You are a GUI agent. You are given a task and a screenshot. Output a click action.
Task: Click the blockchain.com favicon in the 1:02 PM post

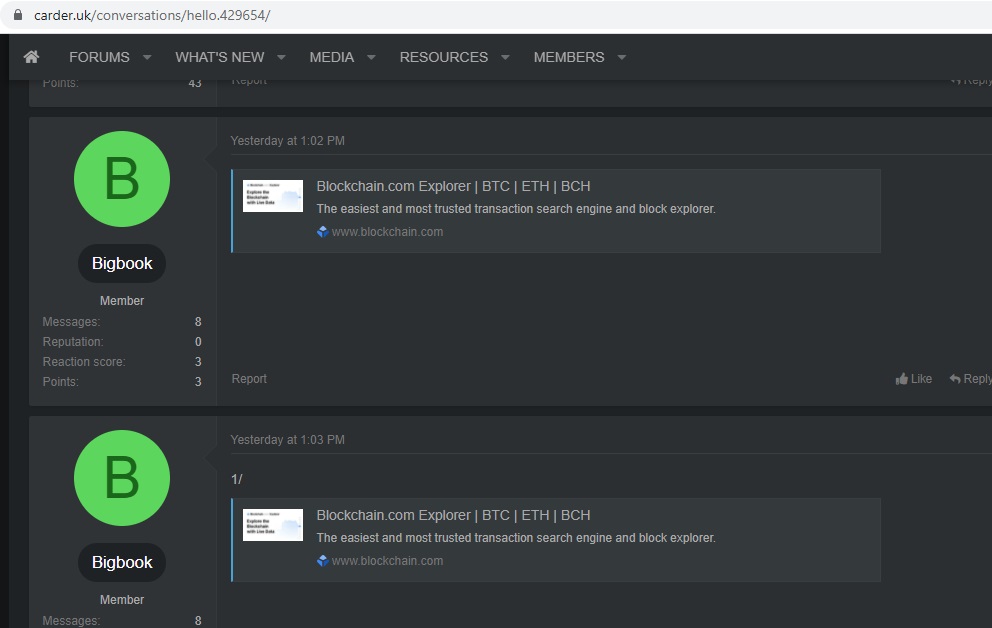(323, 232)
